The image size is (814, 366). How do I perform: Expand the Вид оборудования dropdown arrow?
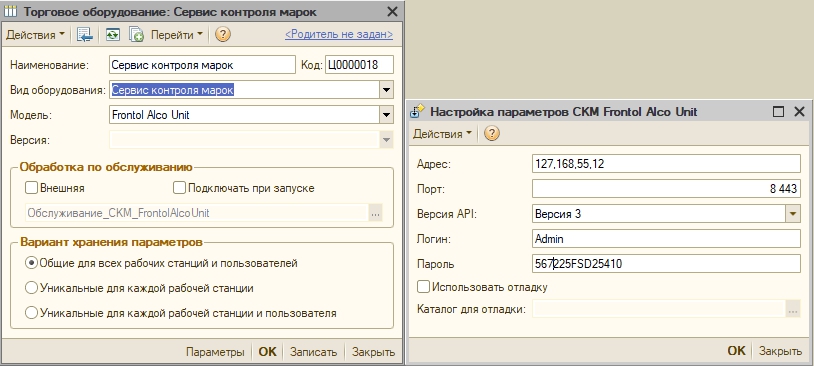pos(386,90)
